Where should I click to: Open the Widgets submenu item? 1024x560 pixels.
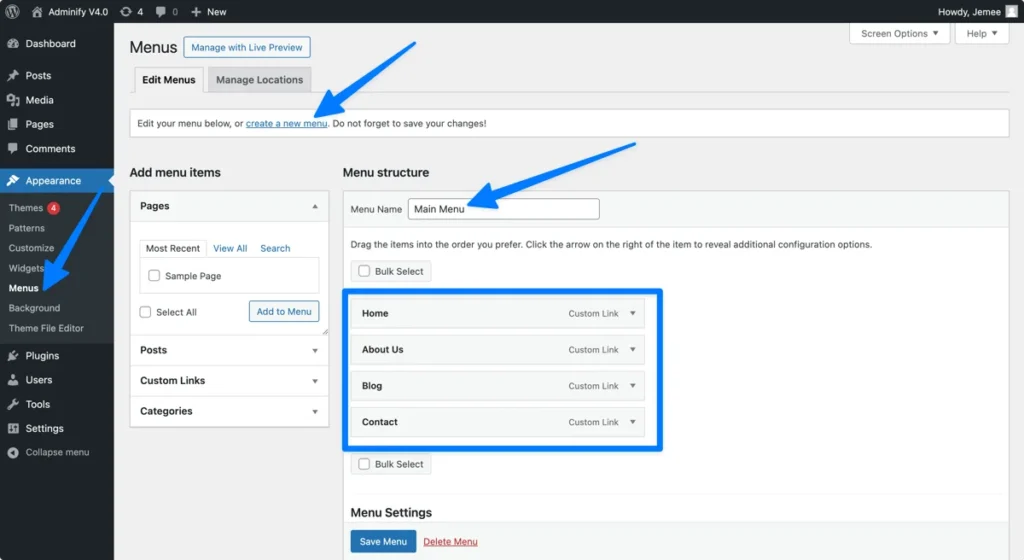click(26, 268)
